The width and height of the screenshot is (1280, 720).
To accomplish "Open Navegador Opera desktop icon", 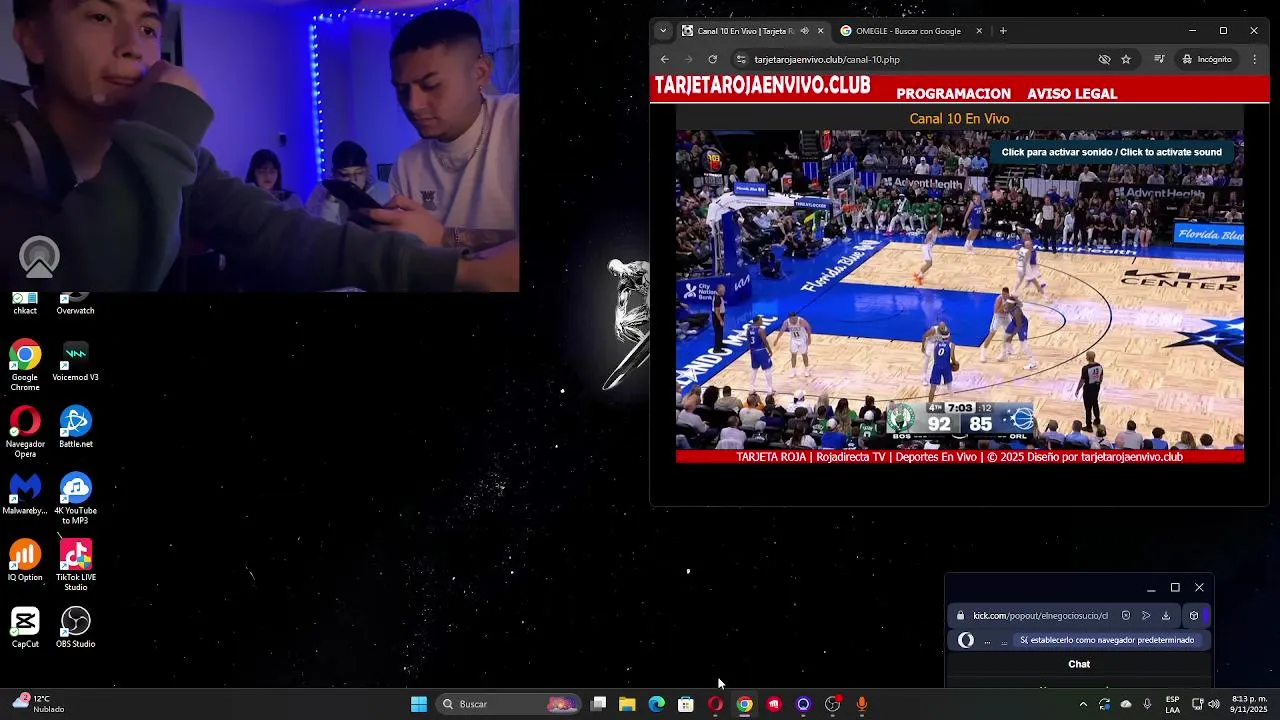I will coord(25,432).
